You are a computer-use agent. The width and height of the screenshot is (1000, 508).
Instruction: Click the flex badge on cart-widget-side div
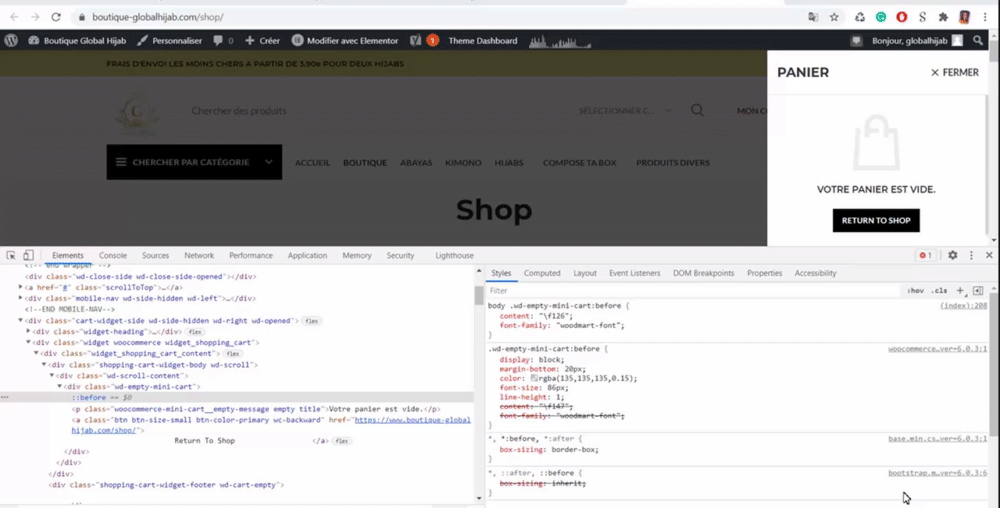[312, 321]
